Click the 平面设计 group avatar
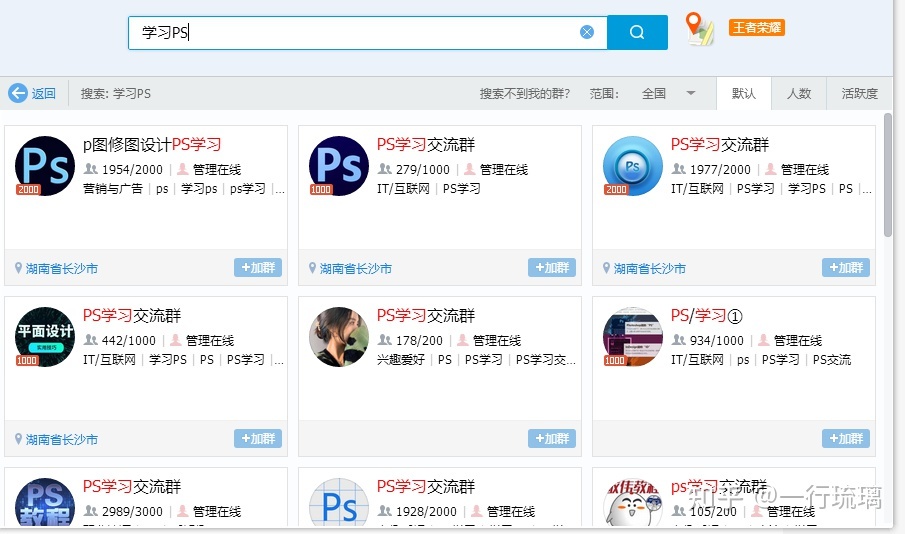The width and height of the screenshot is (905, 534). tap(45, 337)
